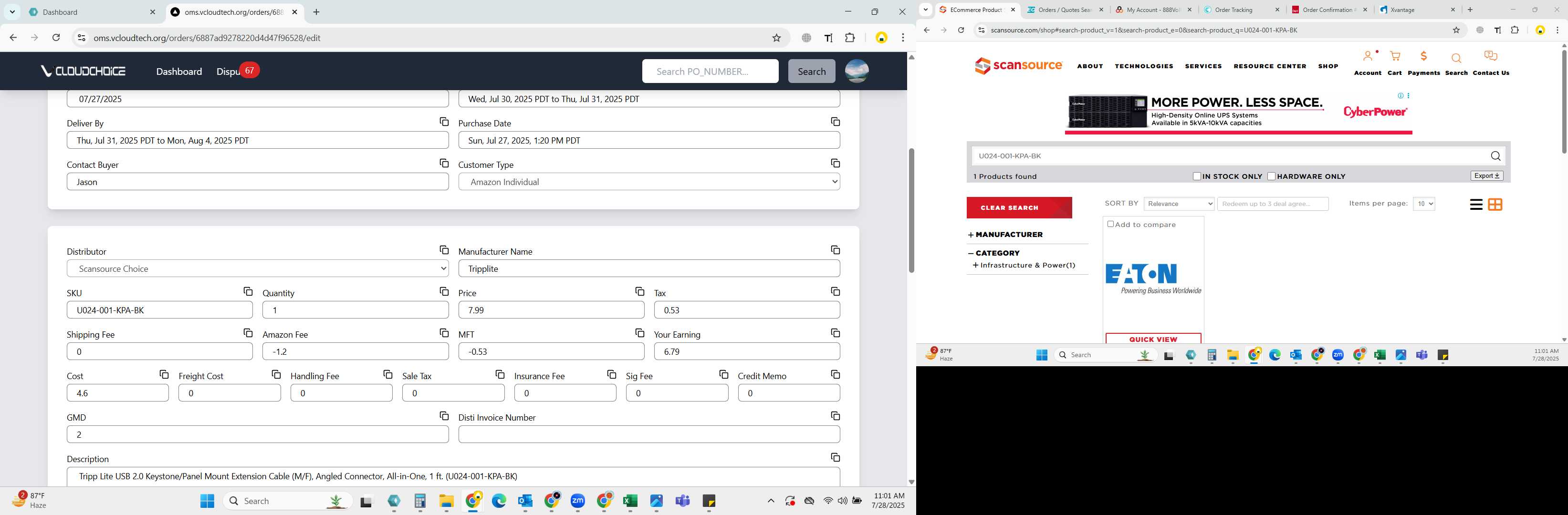Check the HARDWARE ONLY checkbox
This screenshot has width=1568, height=515.
point(1271,176)
